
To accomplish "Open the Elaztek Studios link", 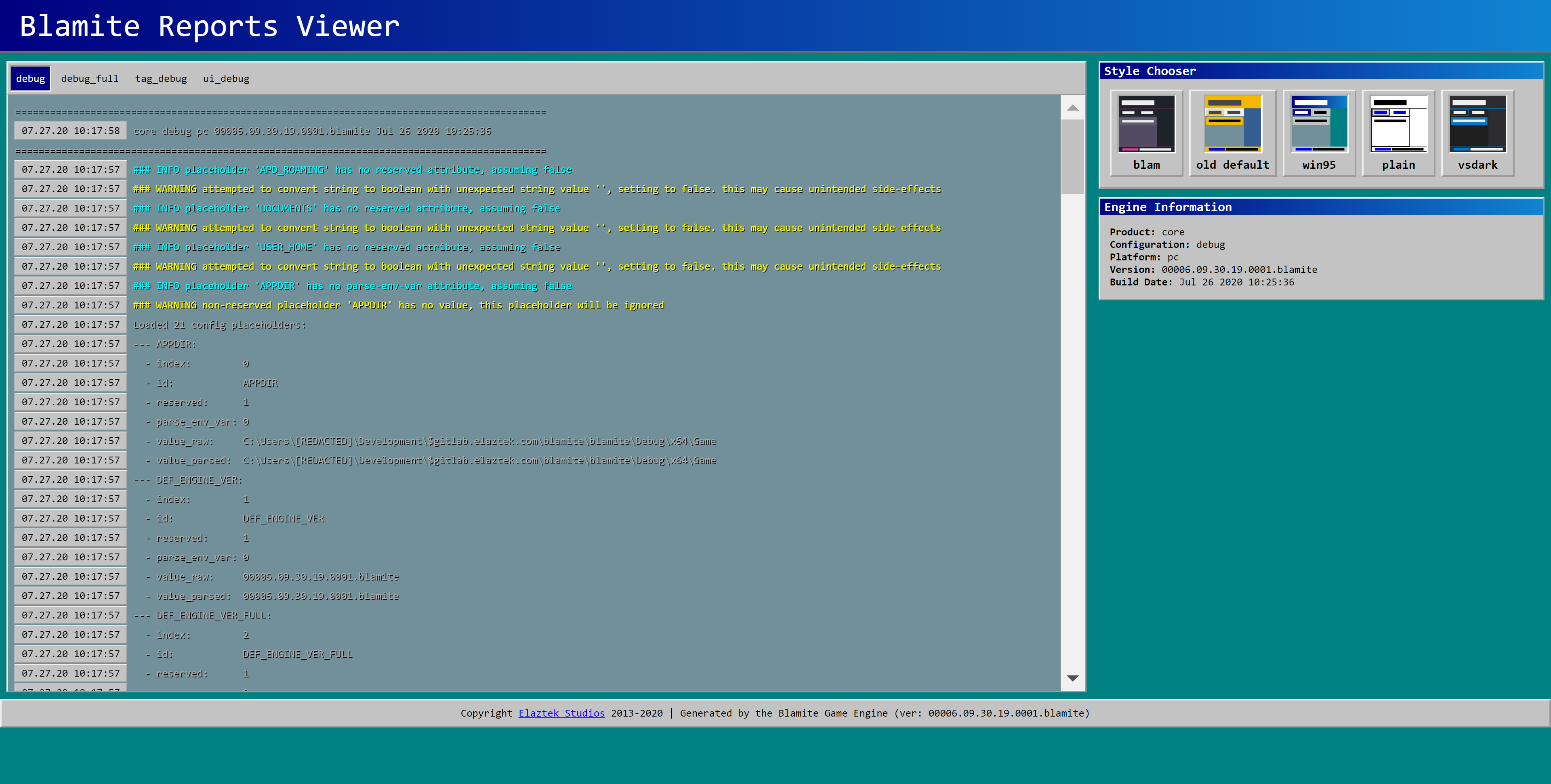I will [561, 713].
